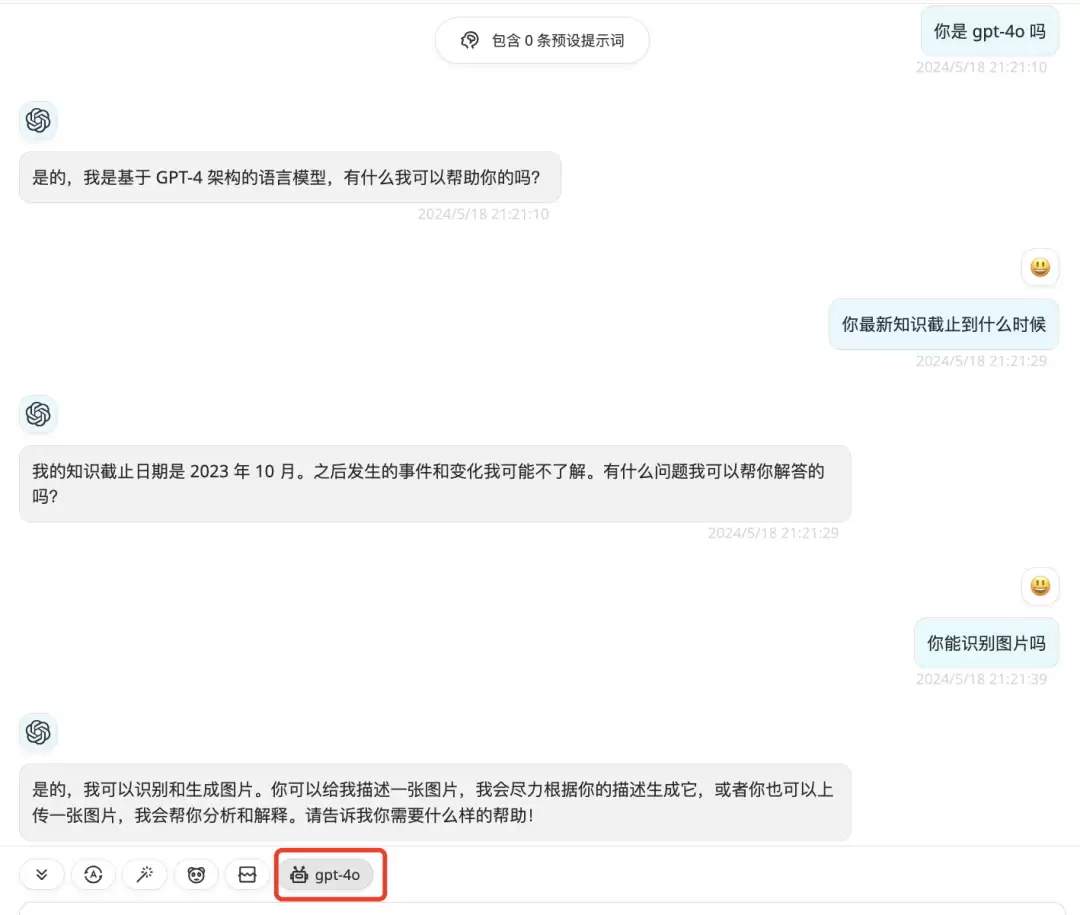Click the brain icon in preset prompt pill

470,41
